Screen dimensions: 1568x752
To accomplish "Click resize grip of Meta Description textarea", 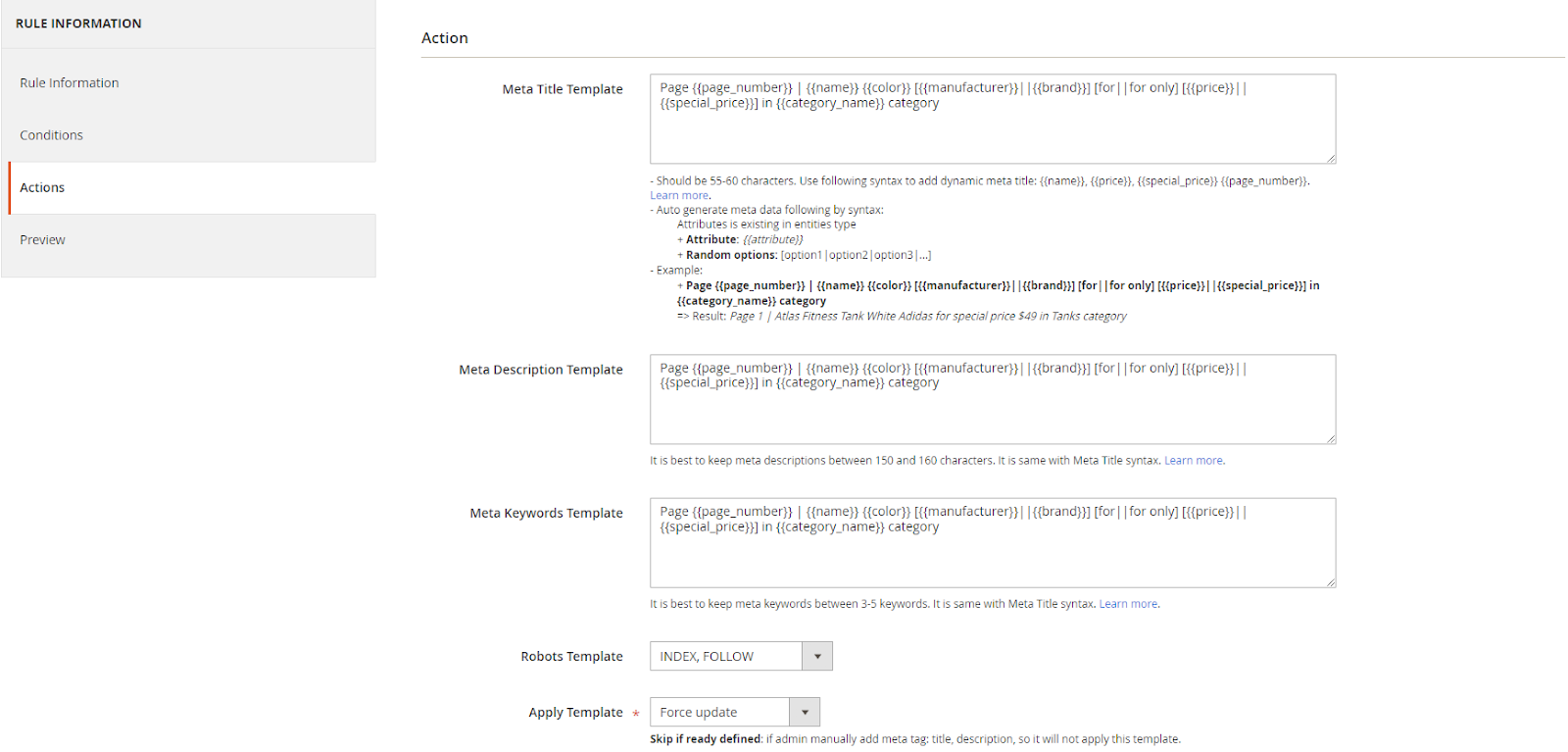I will 1331,439.
